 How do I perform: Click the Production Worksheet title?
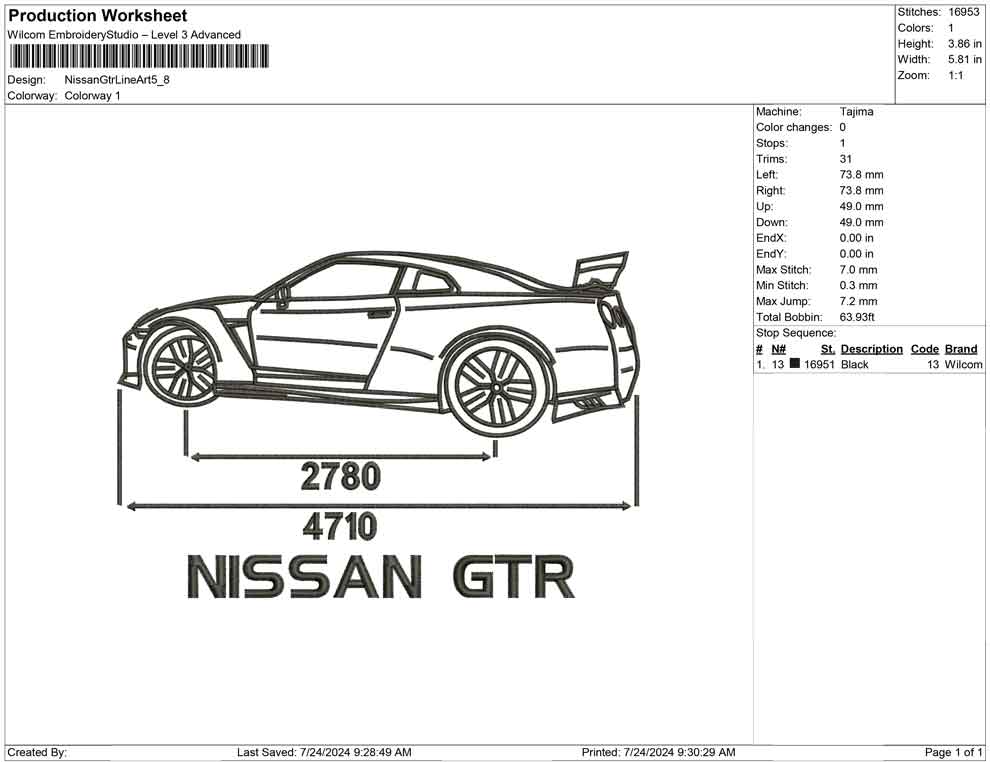point(96,15)
